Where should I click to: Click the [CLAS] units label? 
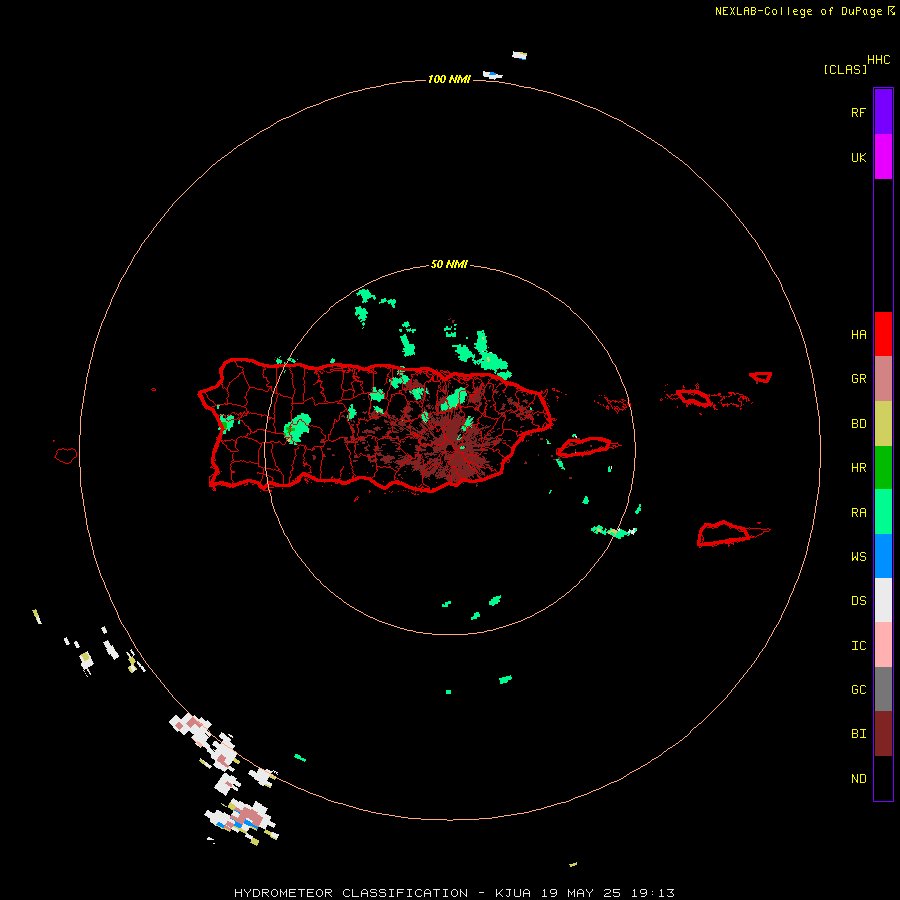pos(845,69)
